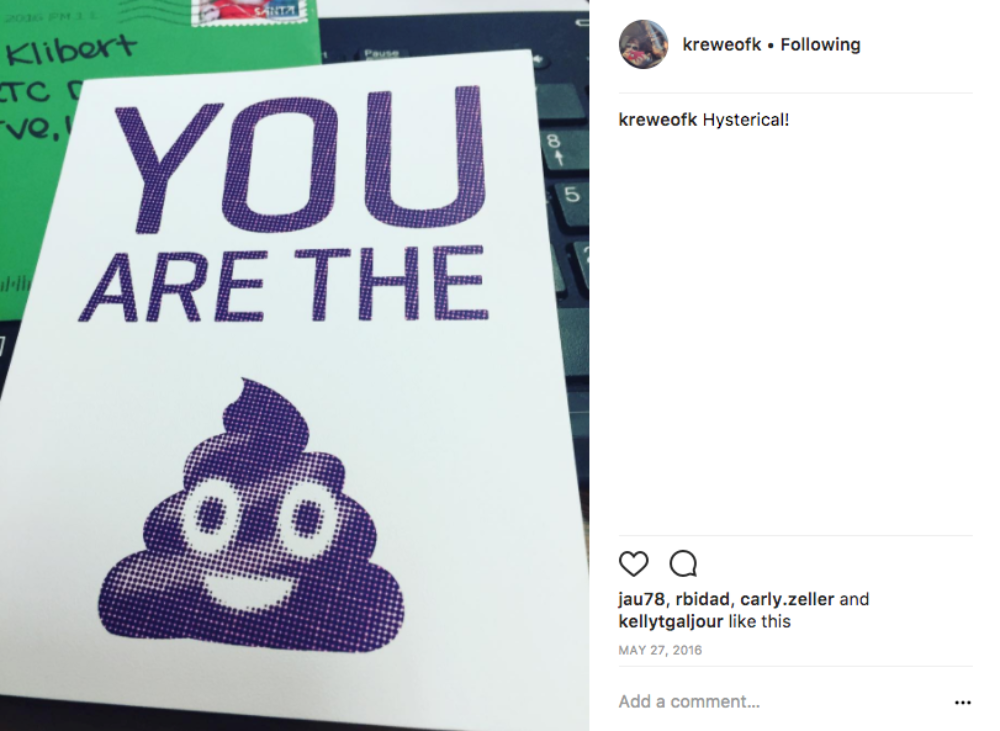Click the MAY 27, 2016 timestamp
The image size is (1000, 731).
660,650
